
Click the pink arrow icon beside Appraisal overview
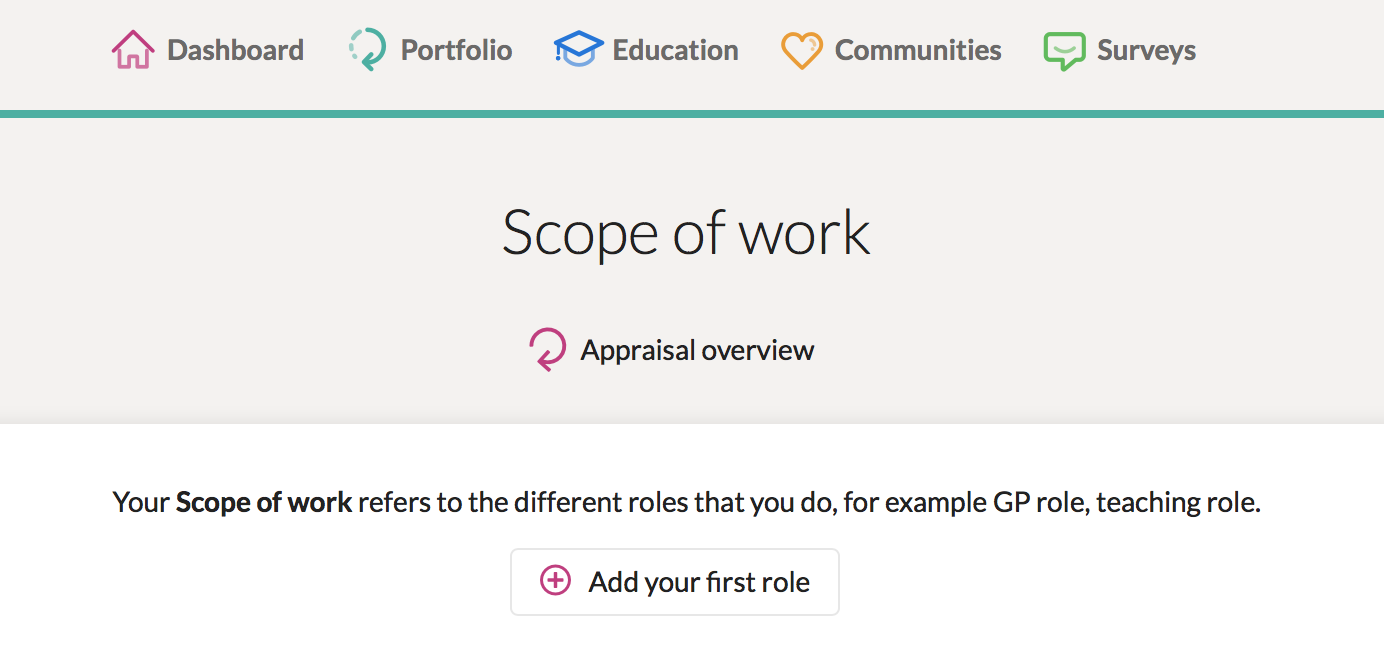tap(547, 350)
